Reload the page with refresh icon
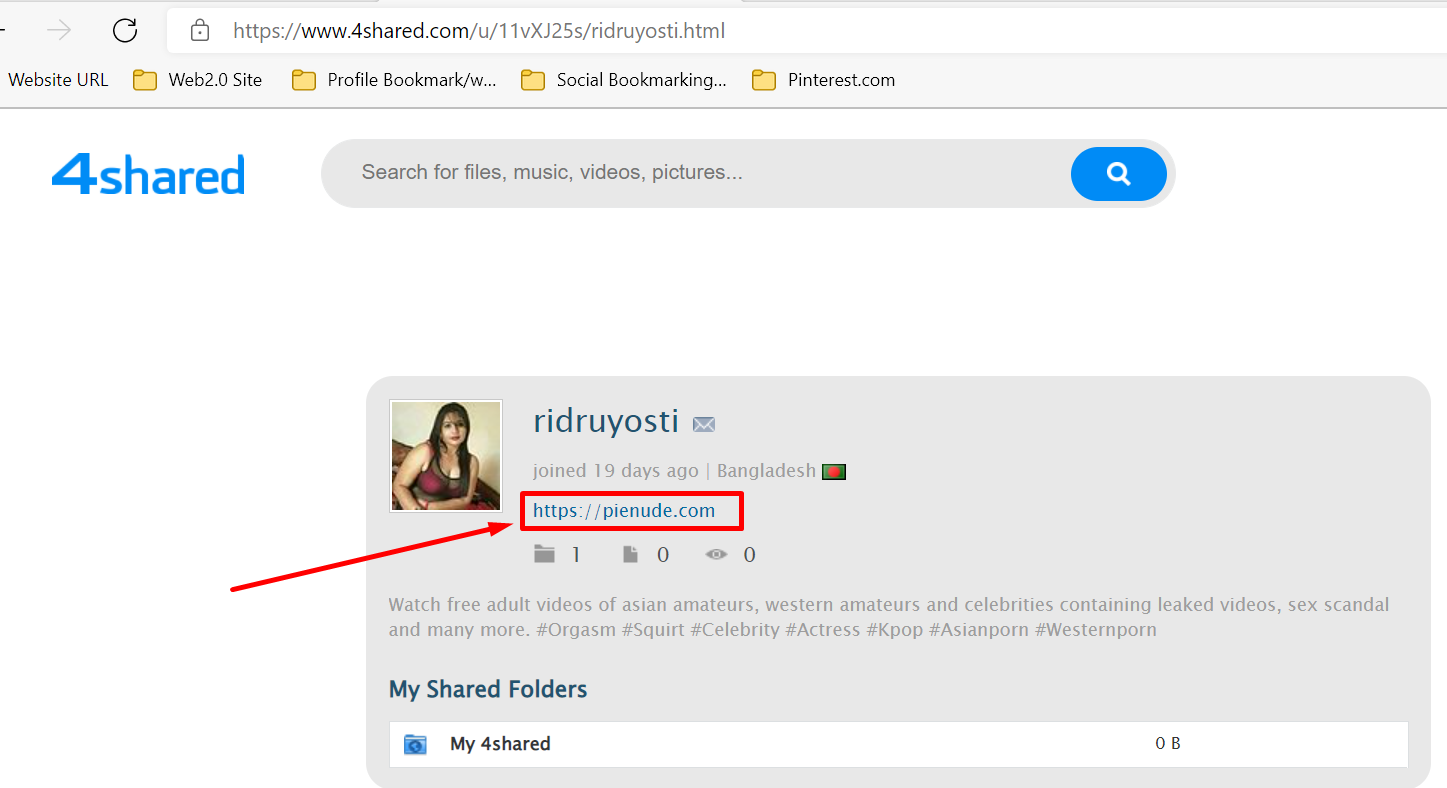Viewport: 1447px width, 788px height. (125, 31)
